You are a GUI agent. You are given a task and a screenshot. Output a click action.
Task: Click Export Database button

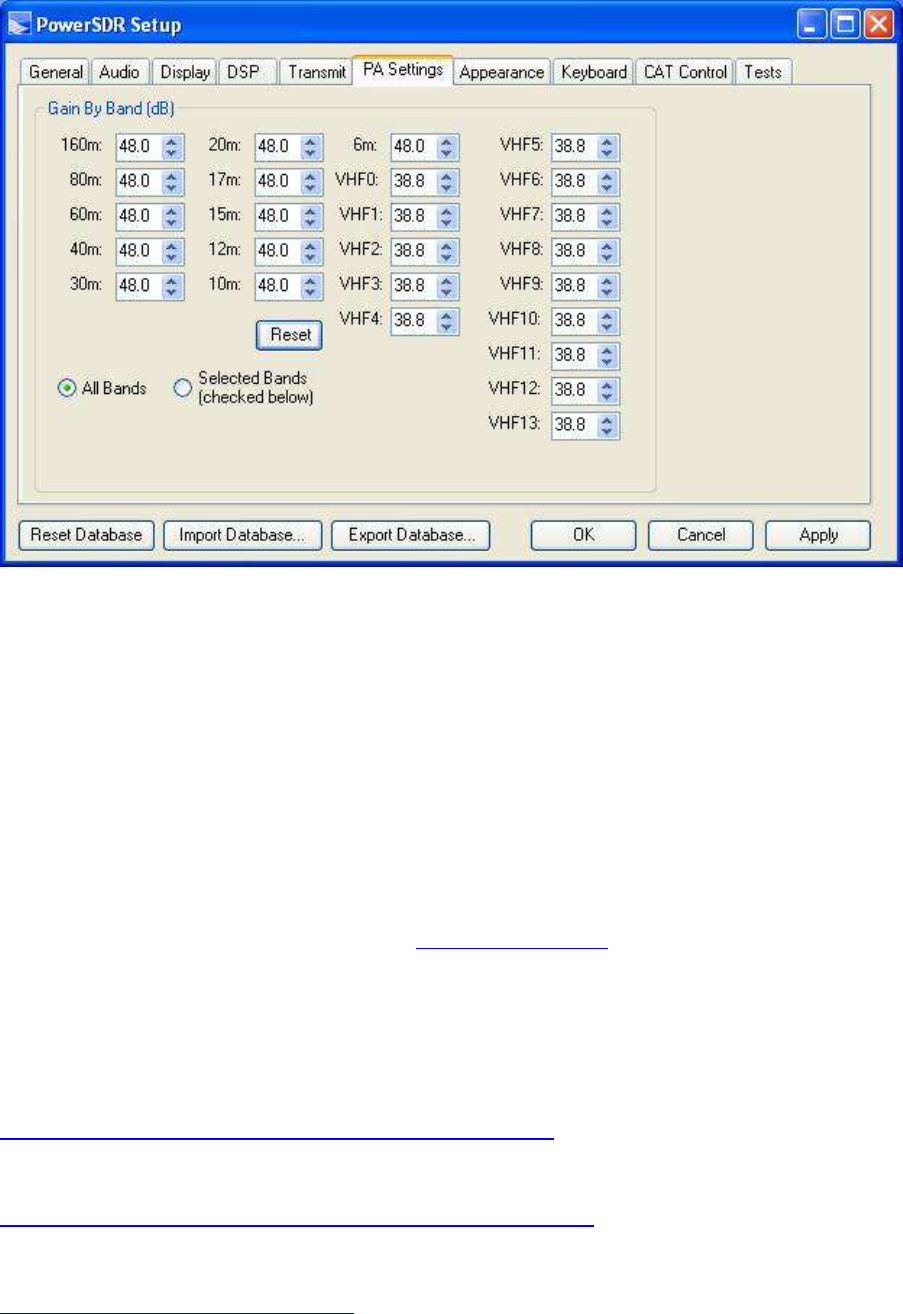click(x=411, y=535)
